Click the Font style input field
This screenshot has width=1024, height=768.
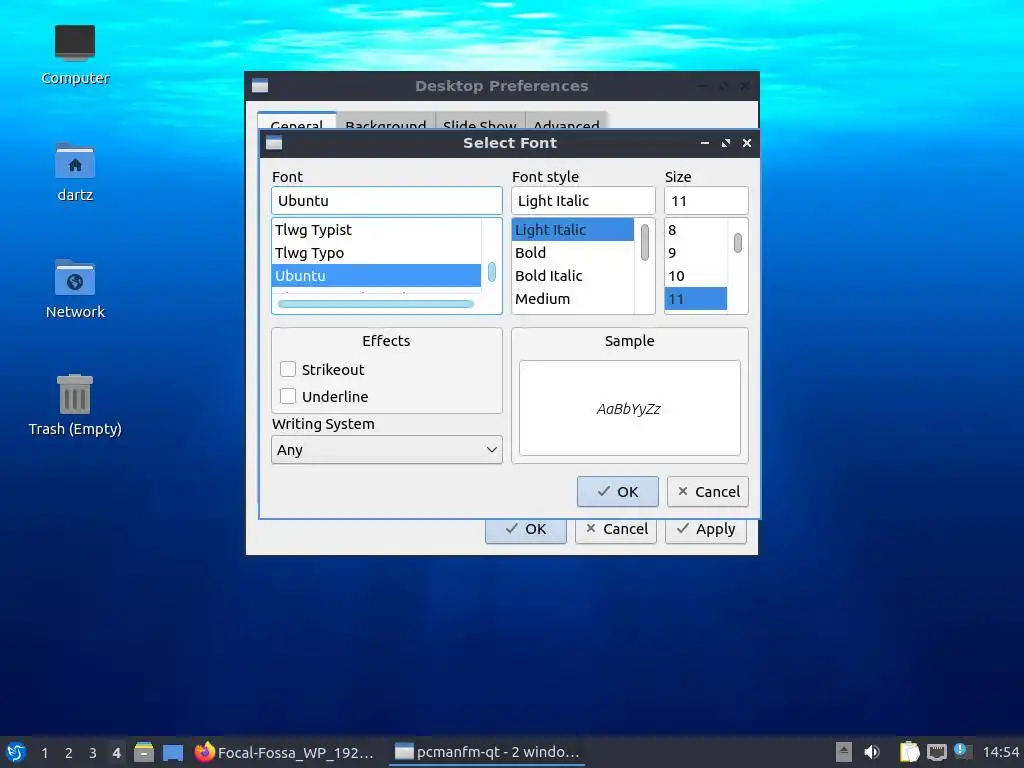pos(583,200)
